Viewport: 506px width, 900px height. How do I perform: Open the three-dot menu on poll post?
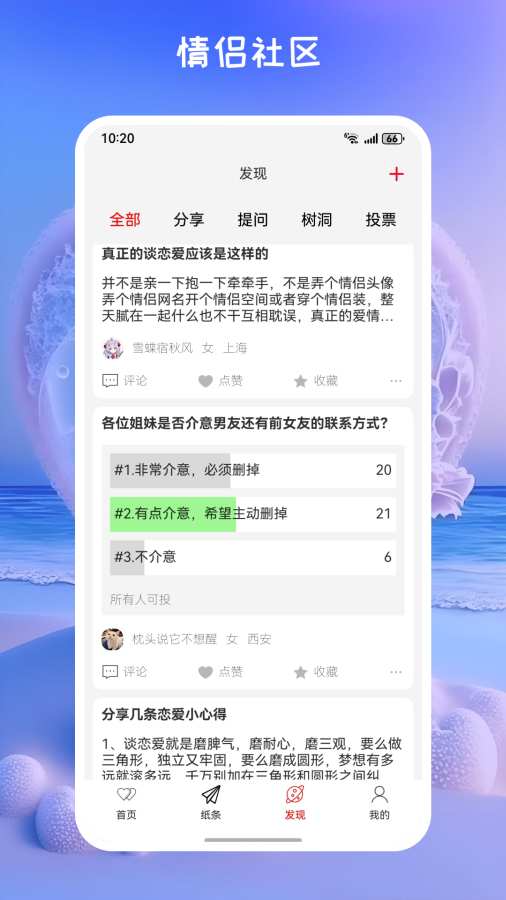tap(396, 672)
